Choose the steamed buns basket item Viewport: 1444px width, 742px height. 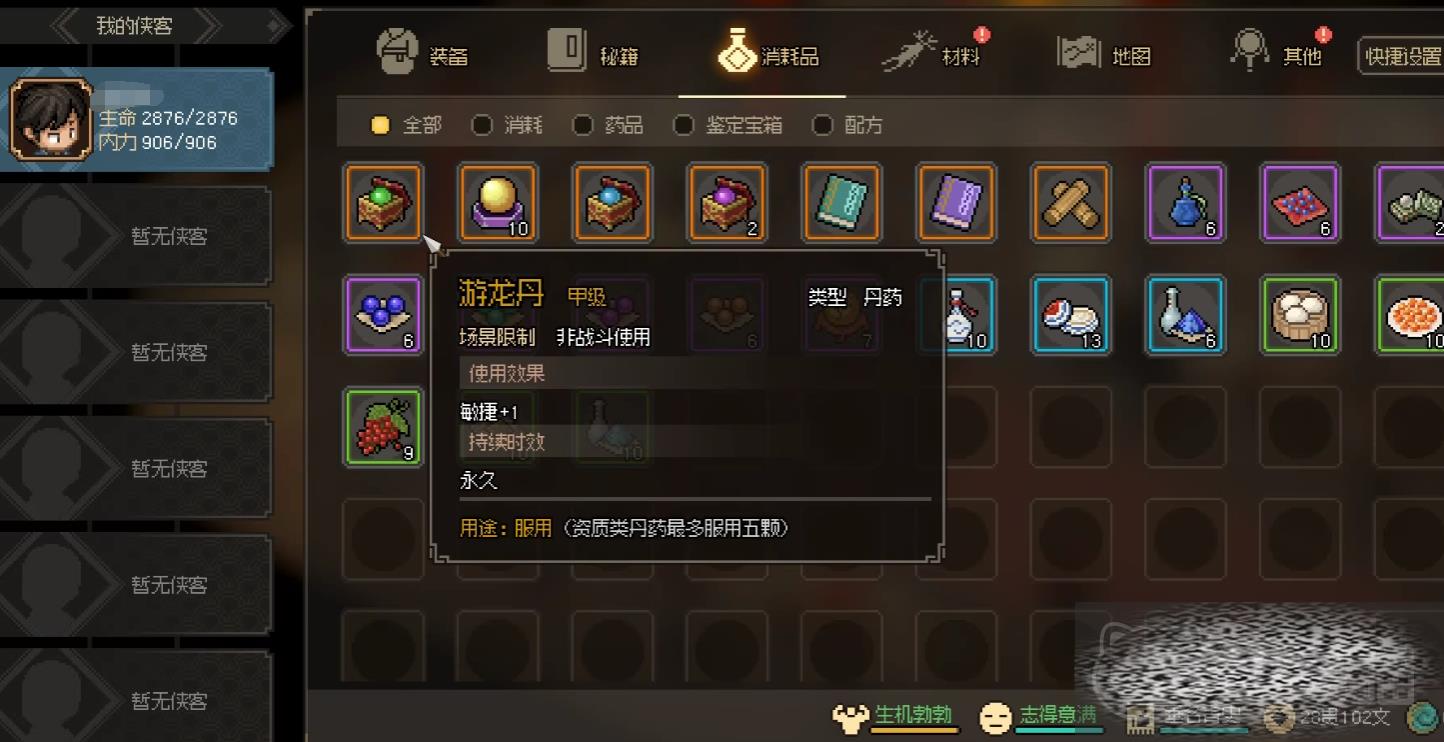coord(1300,315)
